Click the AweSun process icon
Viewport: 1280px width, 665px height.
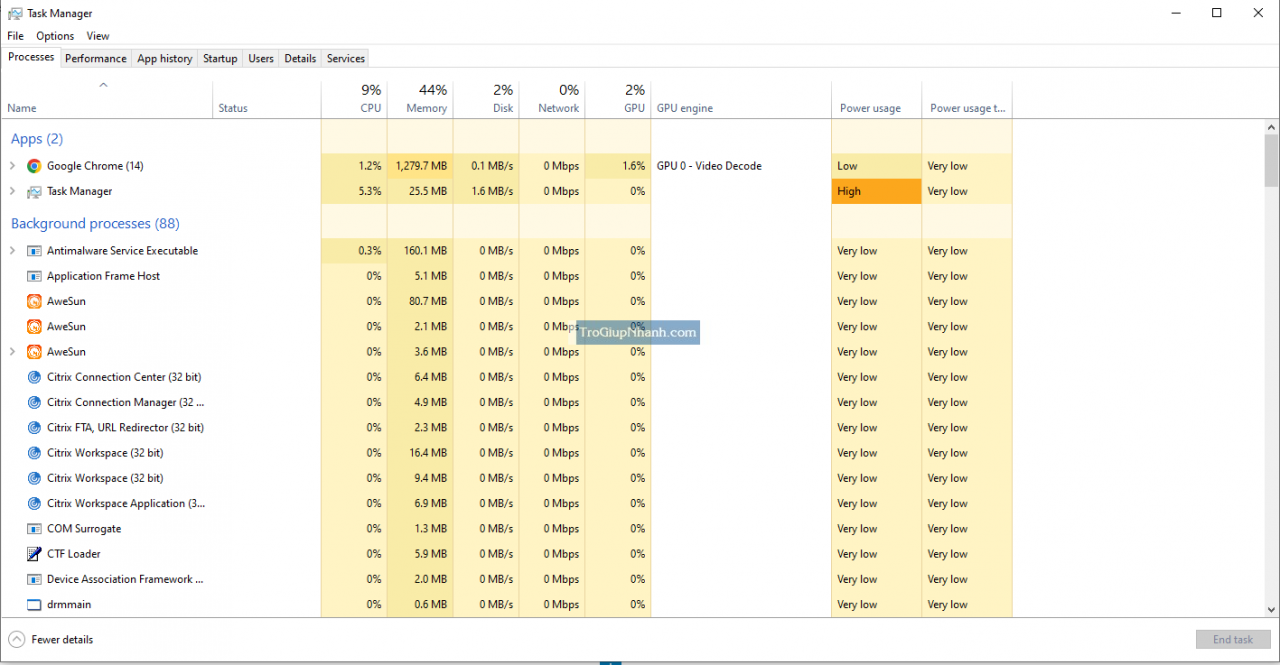tap(33, 301)
